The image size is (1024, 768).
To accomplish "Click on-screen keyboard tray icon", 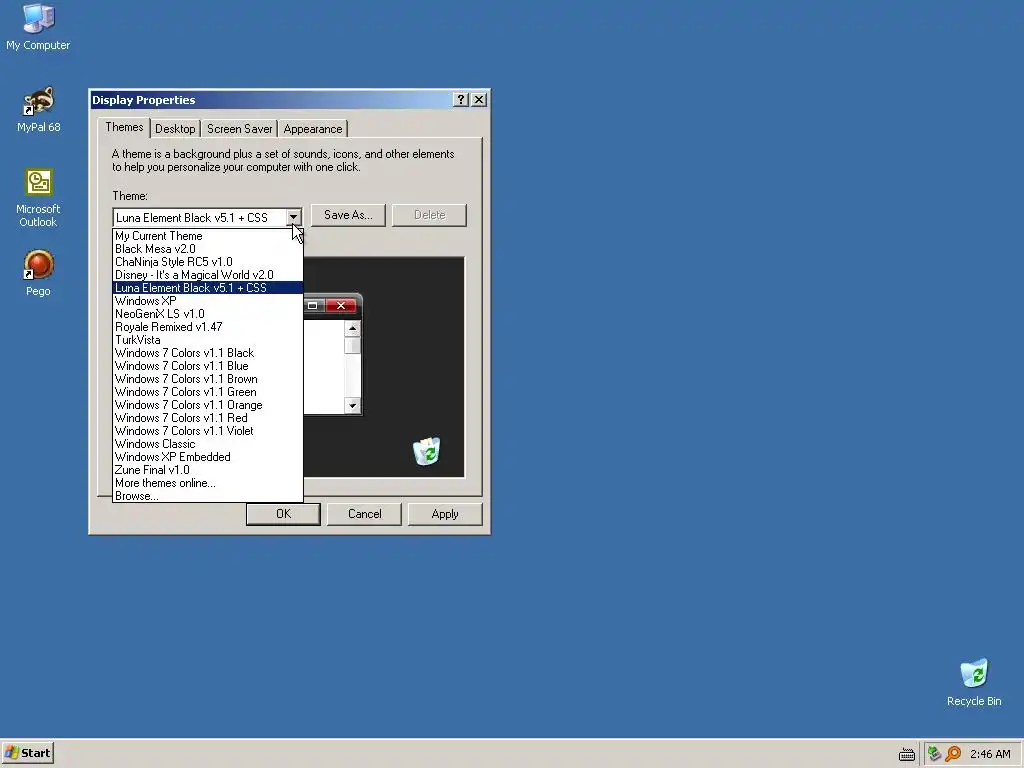I will pos(906,754).
